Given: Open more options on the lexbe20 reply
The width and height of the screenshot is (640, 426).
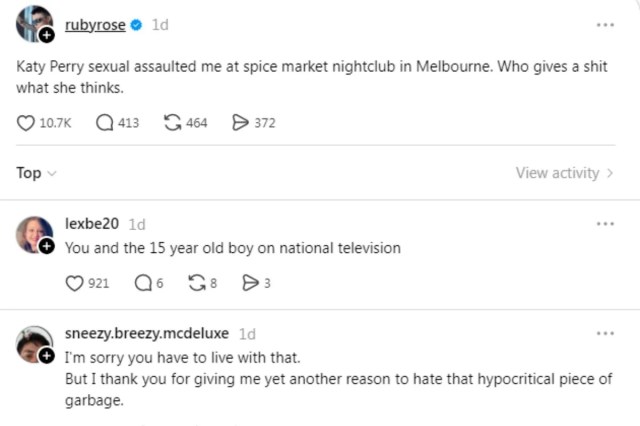Looking at the screenshot, I should click(x=605, y=224).
